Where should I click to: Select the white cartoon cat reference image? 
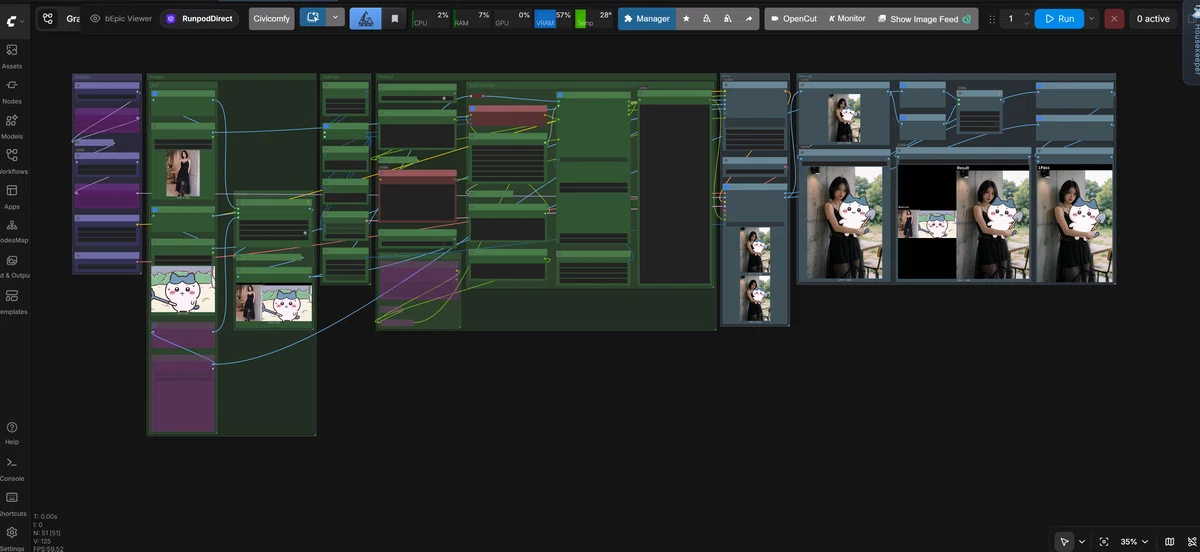click(x=182, y=290)
